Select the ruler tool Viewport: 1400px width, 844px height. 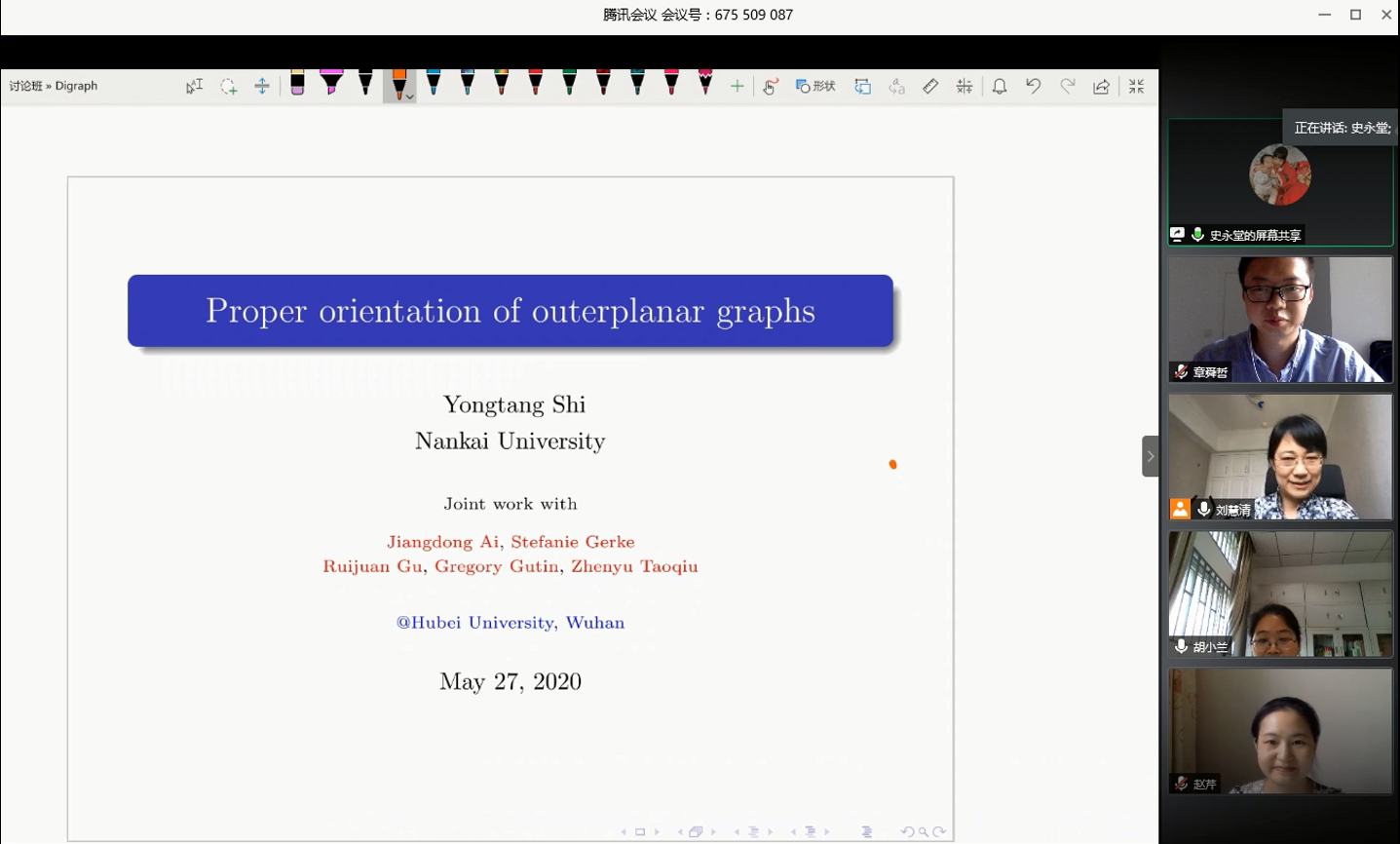(930, 87)
